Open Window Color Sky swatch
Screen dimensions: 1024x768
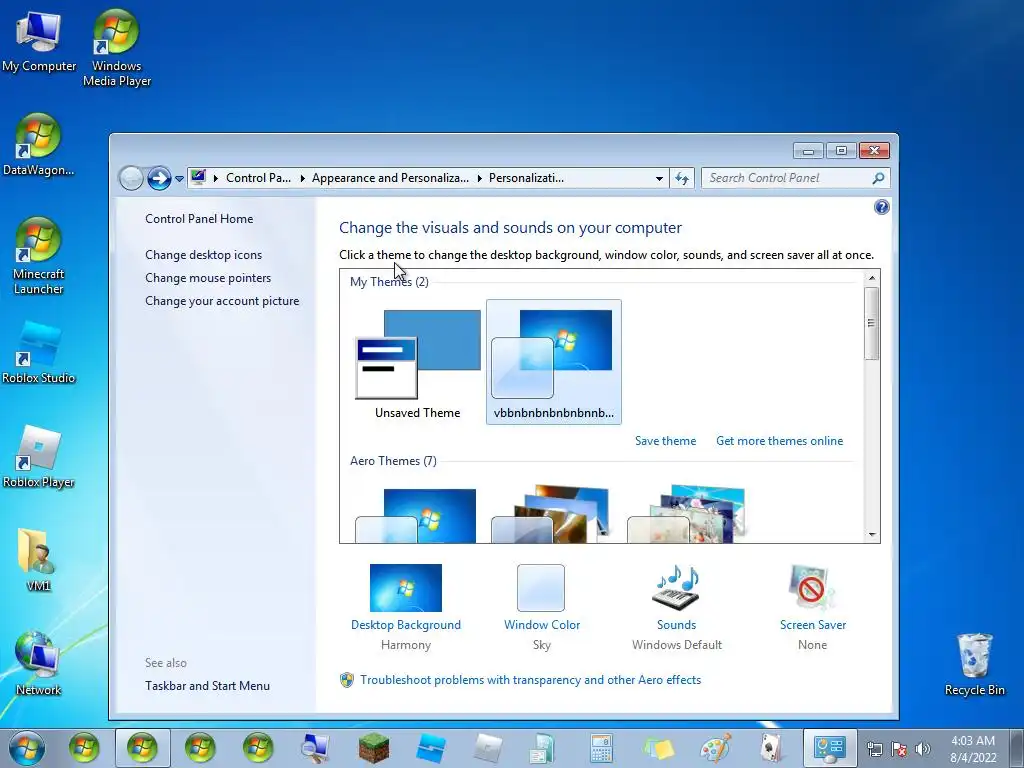click(541, 607)
